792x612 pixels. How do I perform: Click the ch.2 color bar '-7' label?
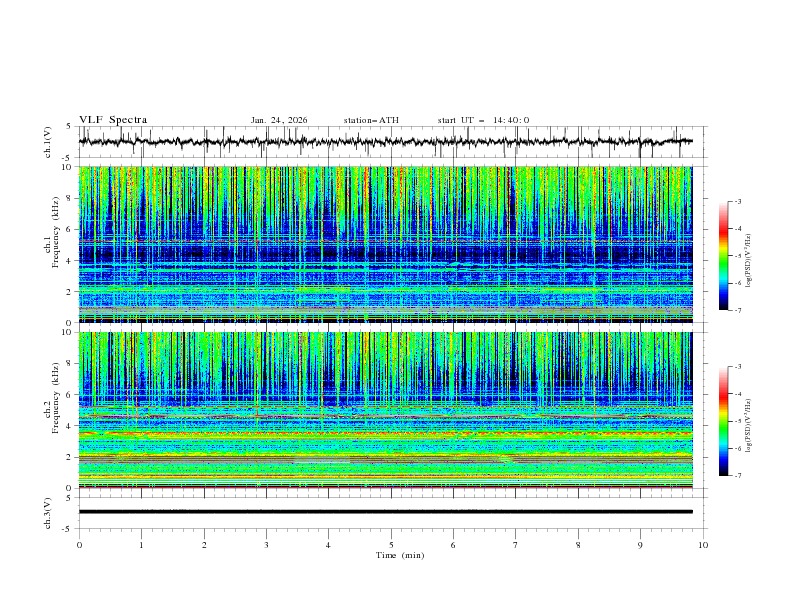[737, 476]
